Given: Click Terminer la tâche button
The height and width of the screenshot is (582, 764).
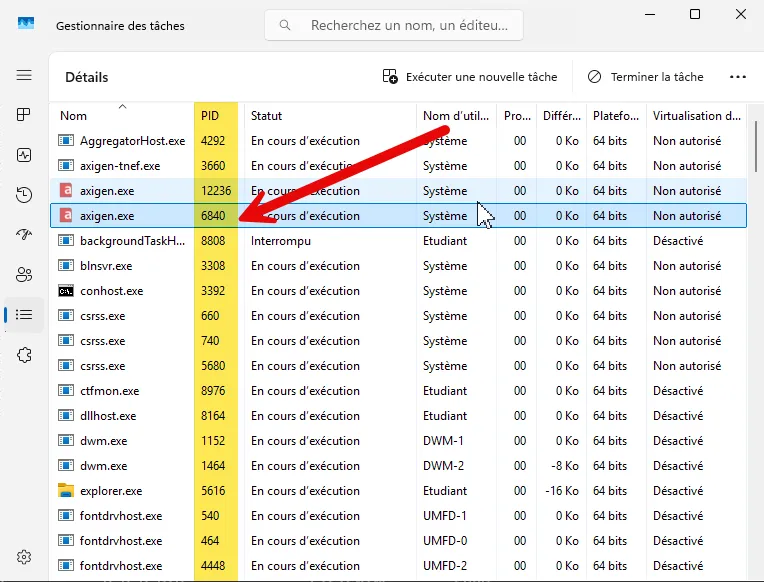Looking at the screenshot, I should [x=646, y=77].
